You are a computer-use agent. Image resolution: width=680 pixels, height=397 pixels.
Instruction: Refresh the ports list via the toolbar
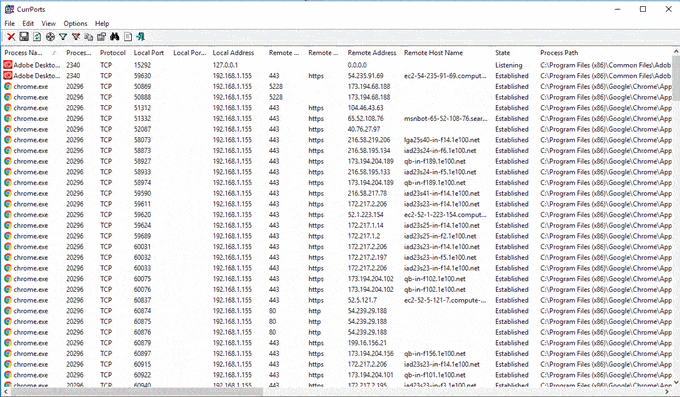pyautogui.click(x=37, y=37)
